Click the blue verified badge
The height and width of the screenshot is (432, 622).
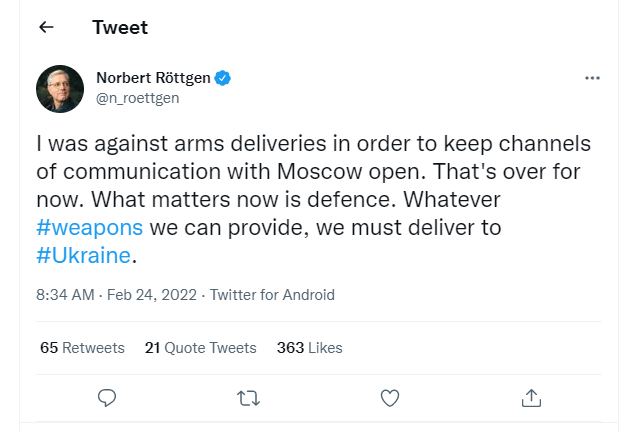[x=226, y=78]
